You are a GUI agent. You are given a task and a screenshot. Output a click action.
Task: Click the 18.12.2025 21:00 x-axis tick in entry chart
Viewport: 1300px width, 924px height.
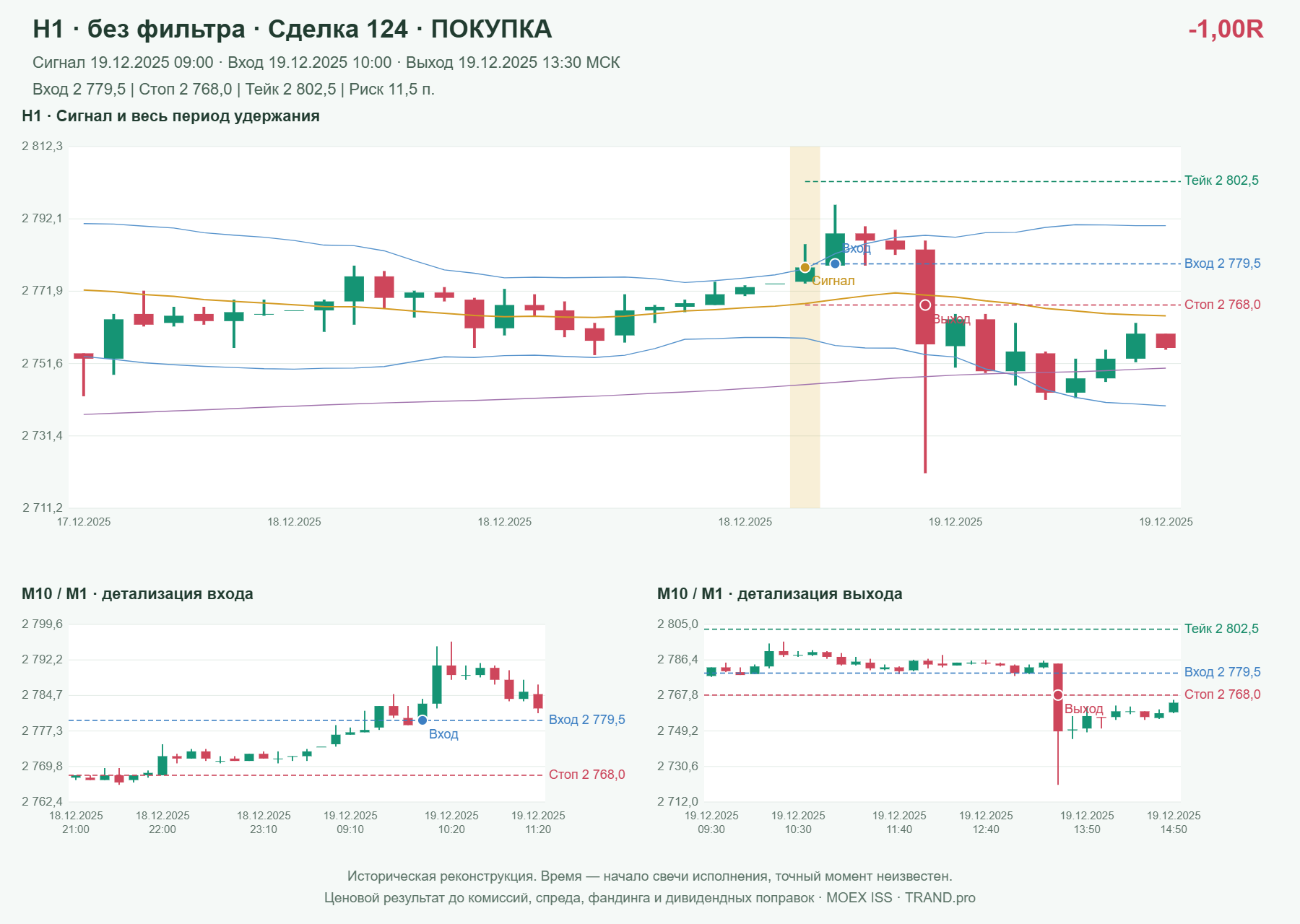coord(76,822)
